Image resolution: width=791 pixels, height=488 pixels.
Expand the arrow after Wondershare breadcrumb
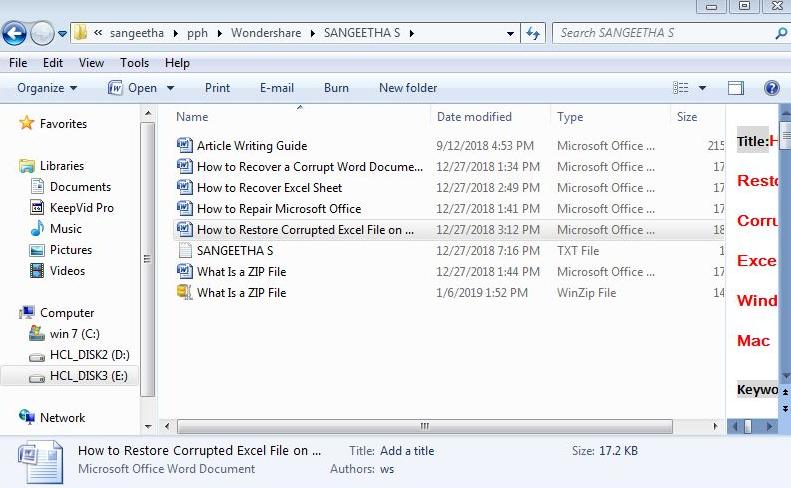coord(313,33)
